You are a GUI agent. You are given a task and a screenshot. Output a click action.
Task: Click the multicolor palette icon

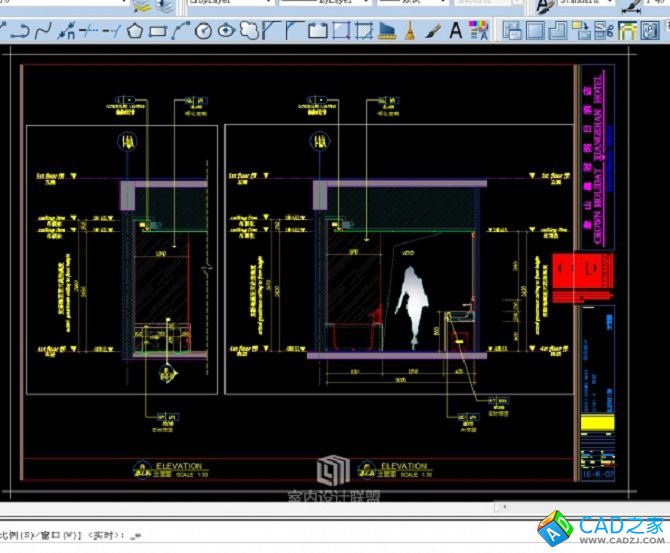[479, 31]
